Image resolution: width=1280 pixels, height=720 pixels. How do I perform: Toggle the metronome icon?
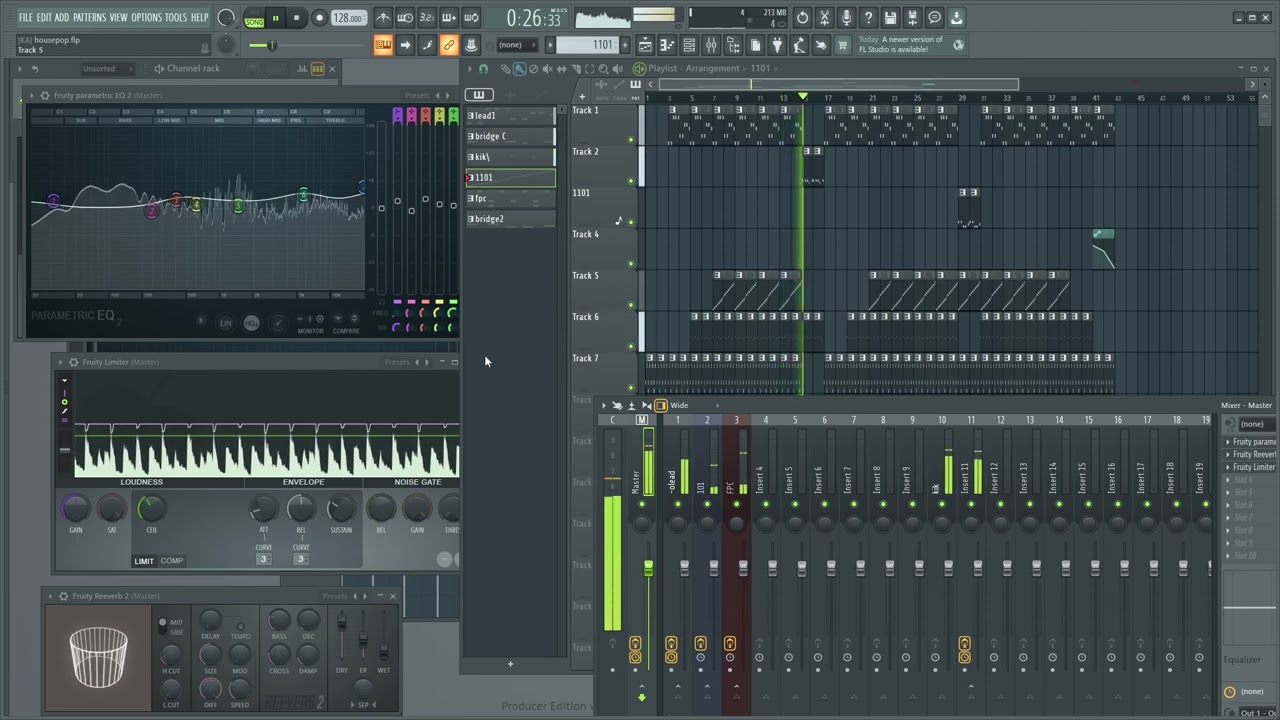click(383, 18)
